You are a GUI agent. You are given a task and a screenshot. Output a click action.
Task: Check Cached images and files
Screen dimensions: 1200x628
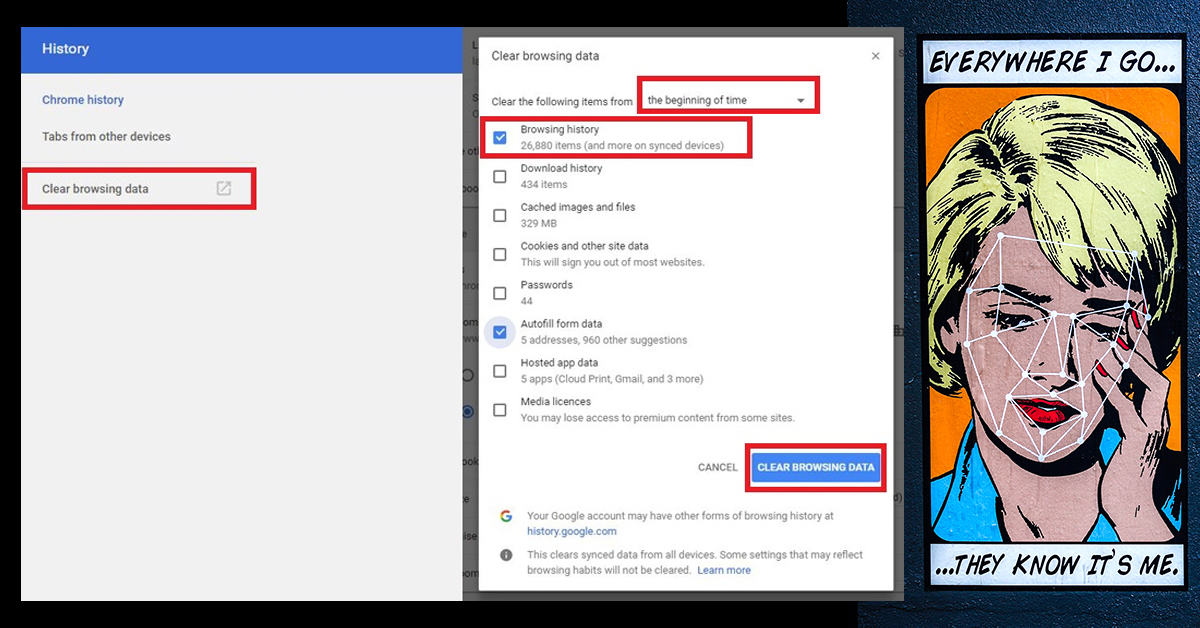click(x=500, y=215)
